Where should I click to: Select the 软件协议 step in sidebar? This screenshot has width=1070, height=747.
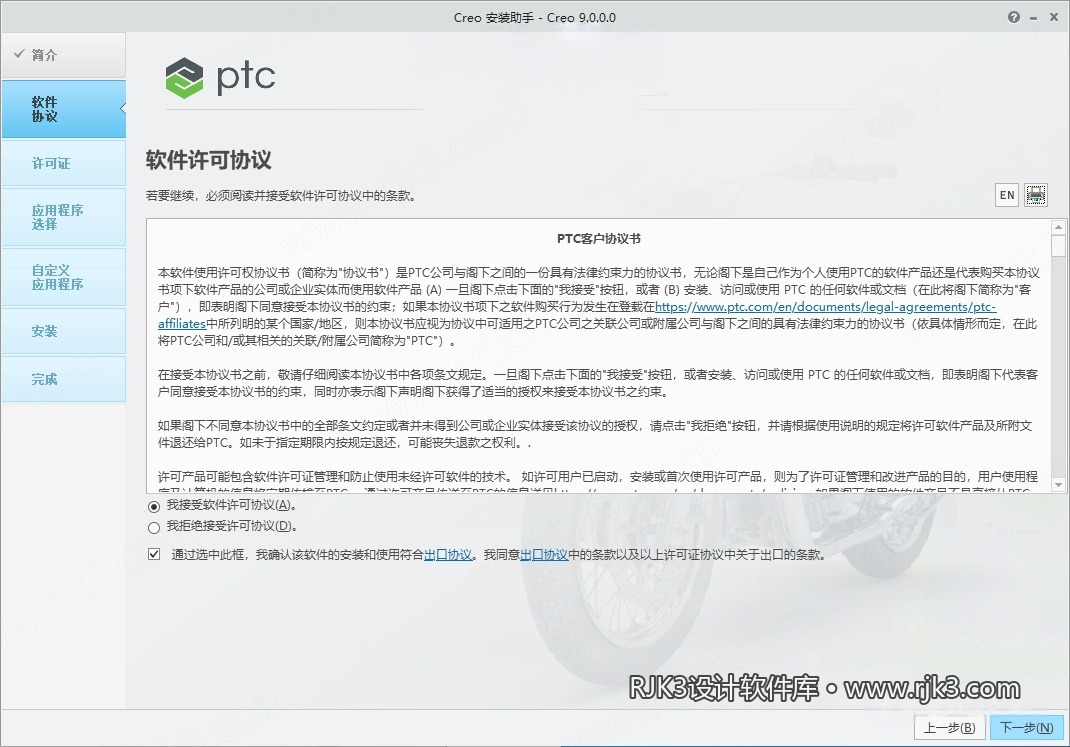coord(63,109)
